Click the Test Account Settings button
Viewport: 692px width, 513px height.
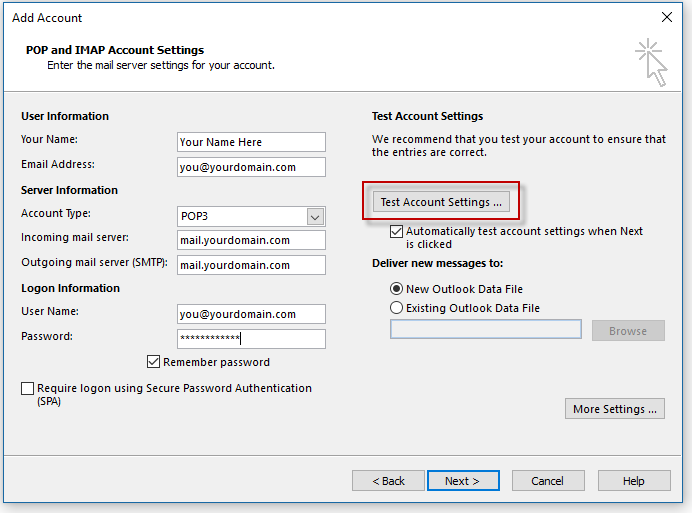pos(441,202)
